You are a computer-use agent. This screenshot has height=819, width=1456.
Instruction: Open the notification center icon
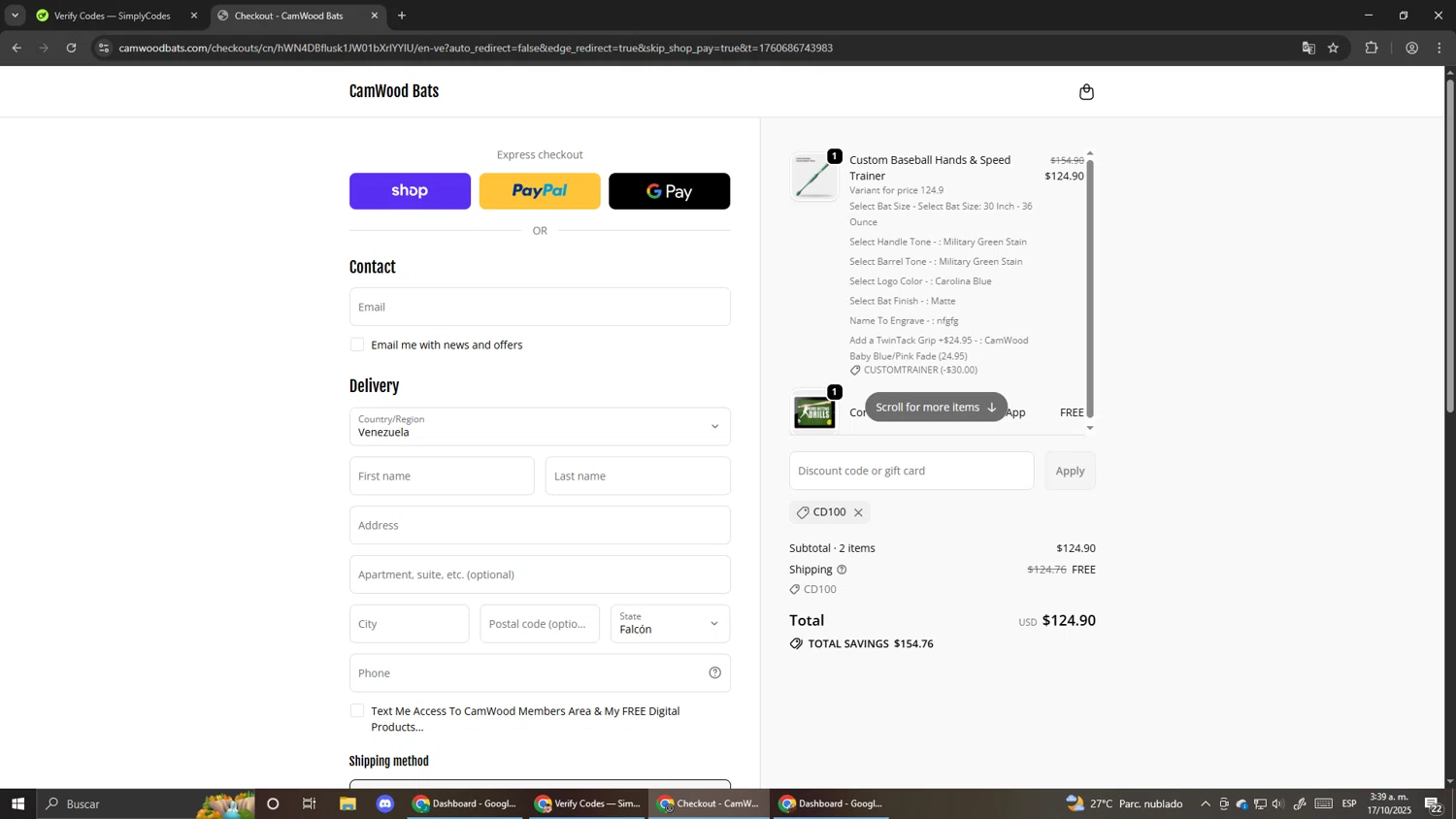point(1433,803)
